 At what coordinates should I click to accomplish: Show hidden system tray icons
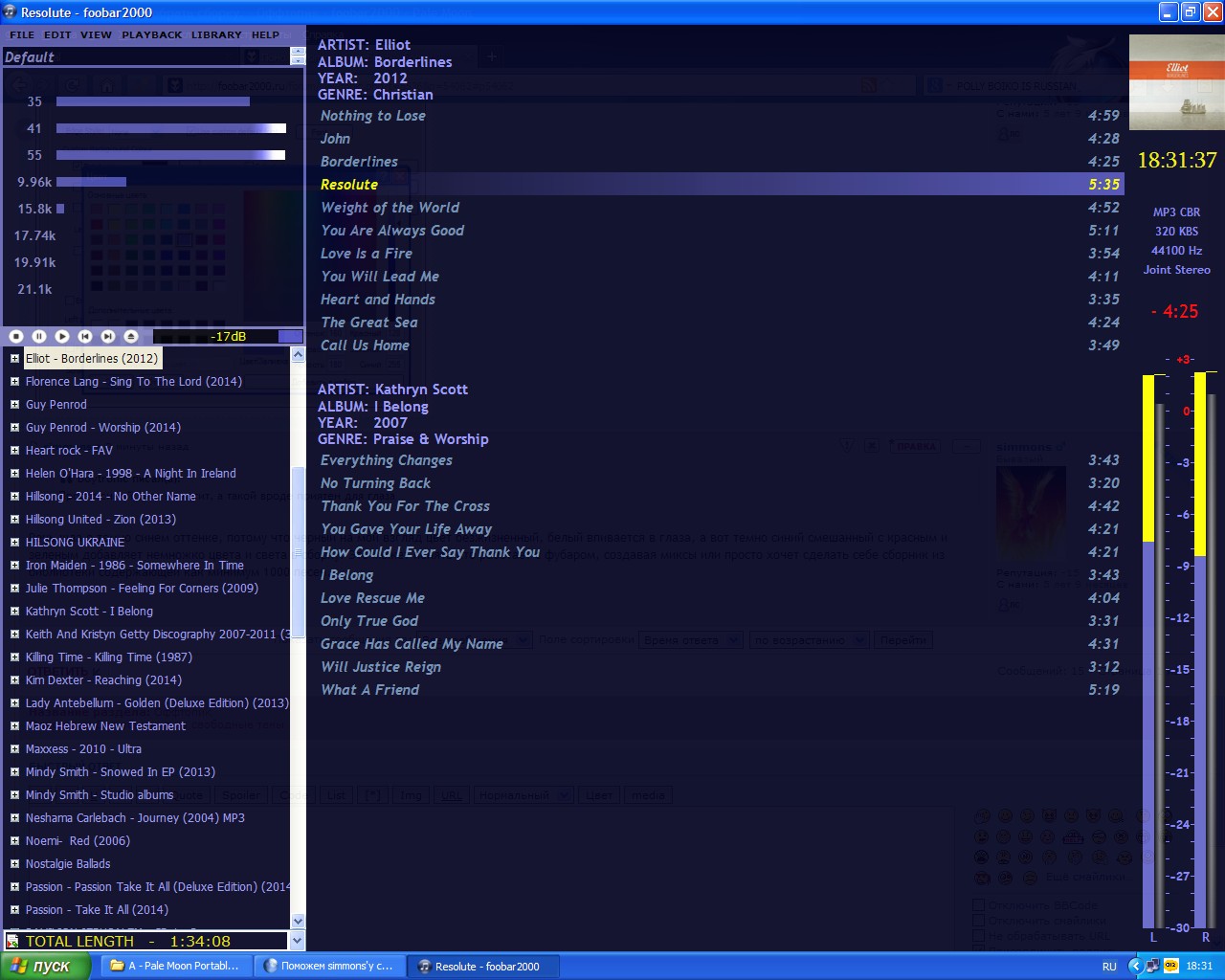point(1135,966)
